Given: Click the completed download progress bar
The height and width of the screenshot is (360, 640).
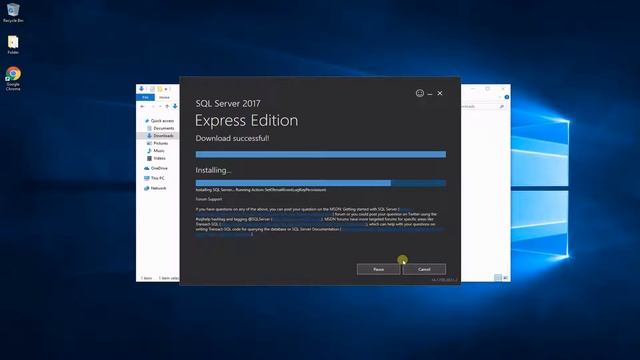Looking at the screenshot, I should coord(320,154).
